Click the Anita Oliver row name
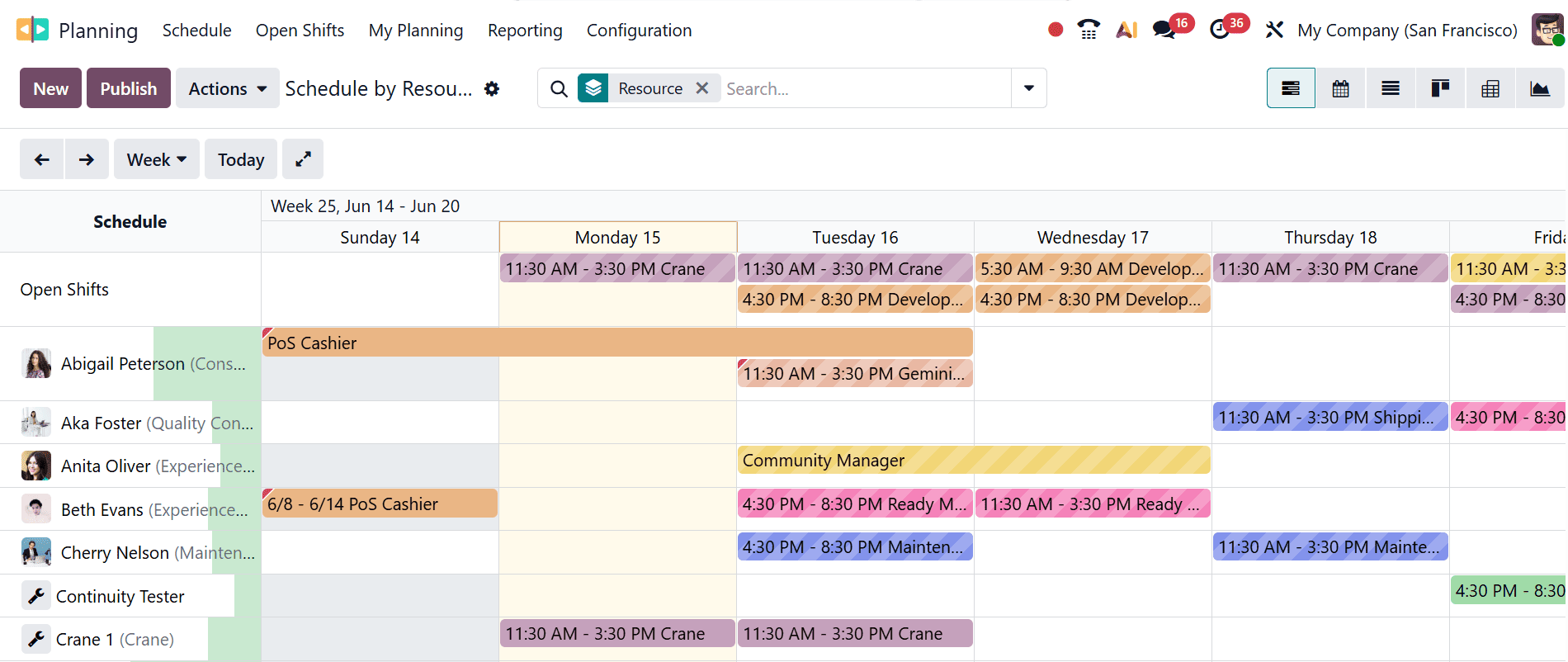1568x662 pixels. click(x=106, y=466)
